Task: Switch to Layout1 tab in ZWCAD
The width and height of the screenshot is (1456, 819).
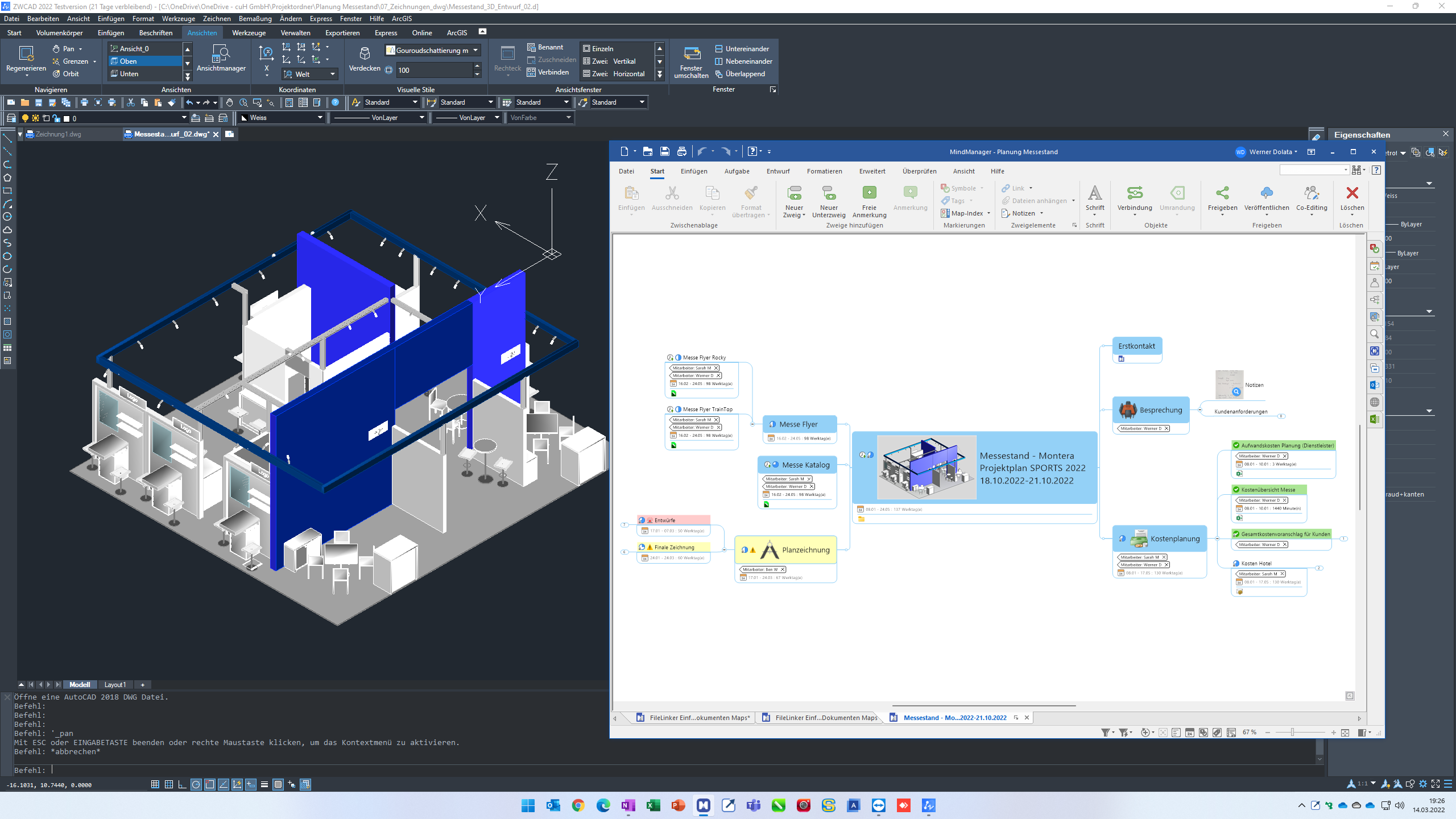Action: (115, 685)
